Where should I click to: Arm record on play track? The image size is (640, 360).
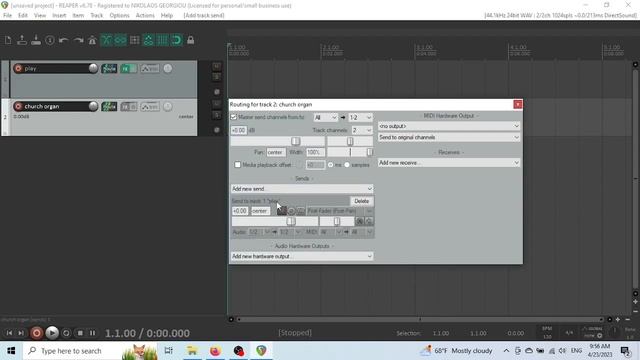pyautogui.click(x=18, y=69)
